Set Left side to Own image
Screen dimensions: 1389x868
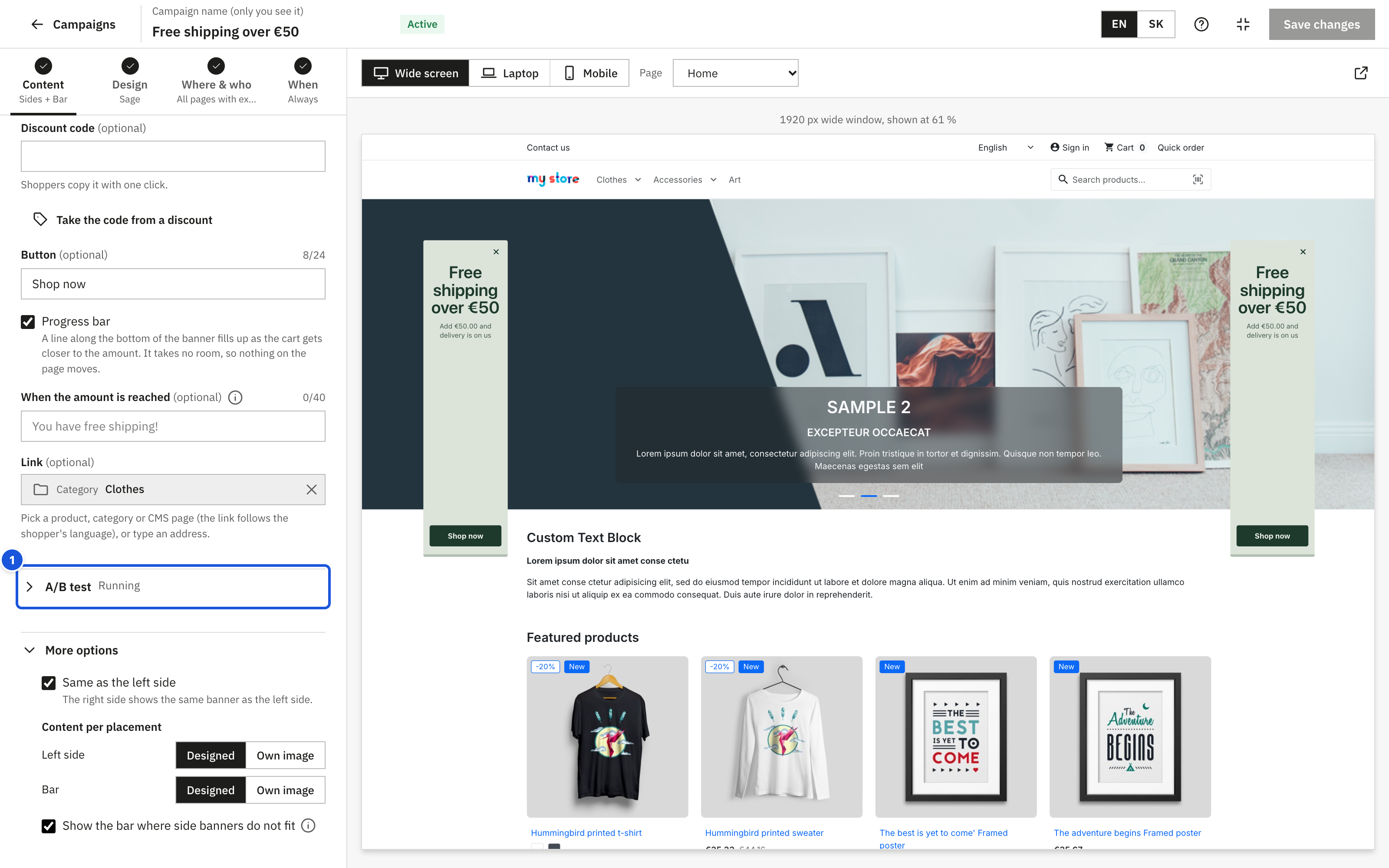click(285, 756)
